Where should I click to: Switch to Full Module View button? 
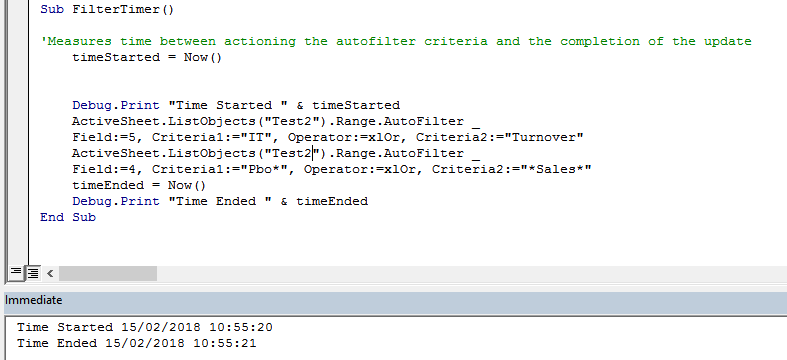point(33,273)
